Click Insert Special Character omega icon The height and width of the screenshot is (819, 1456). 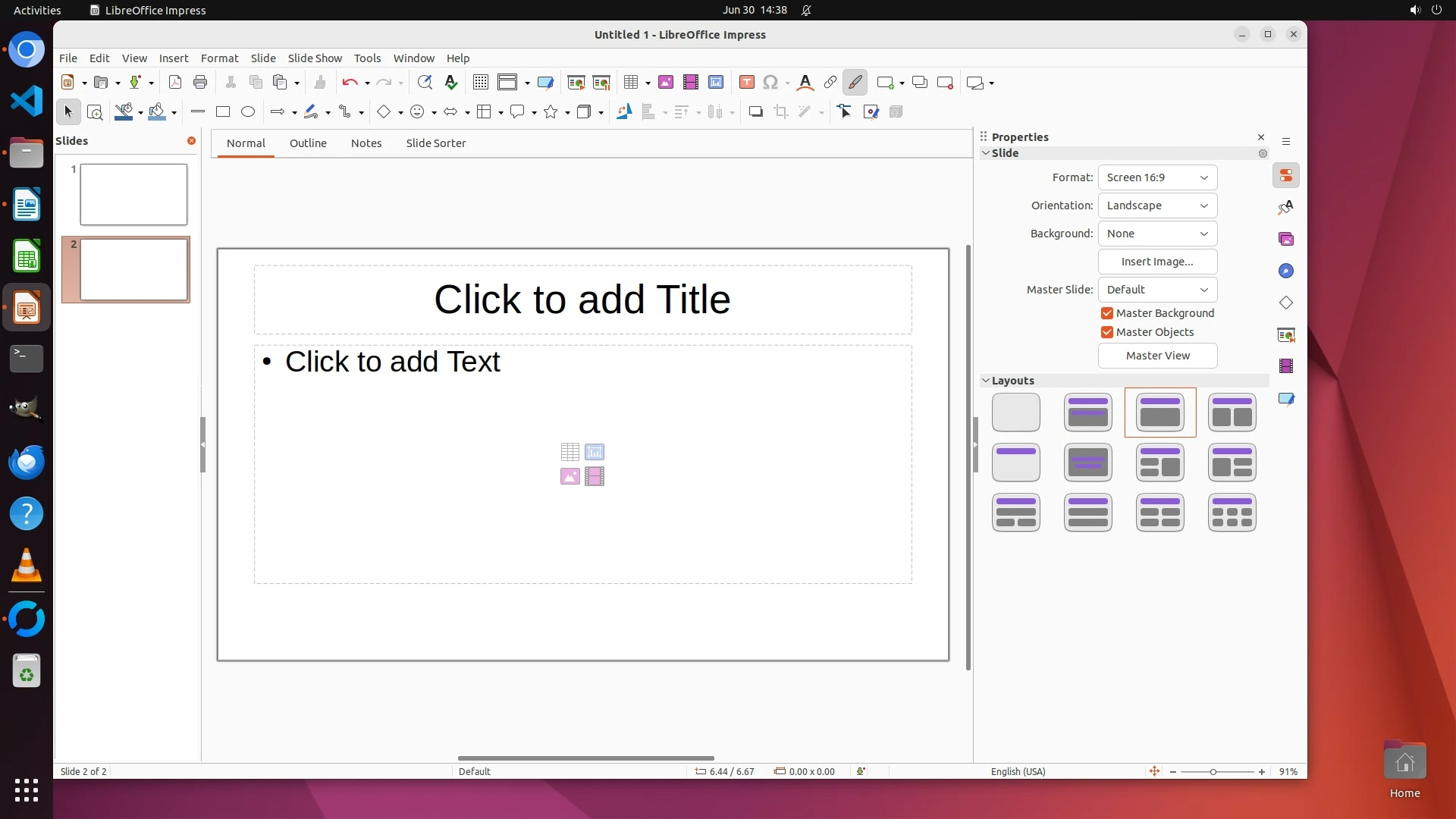770,83
